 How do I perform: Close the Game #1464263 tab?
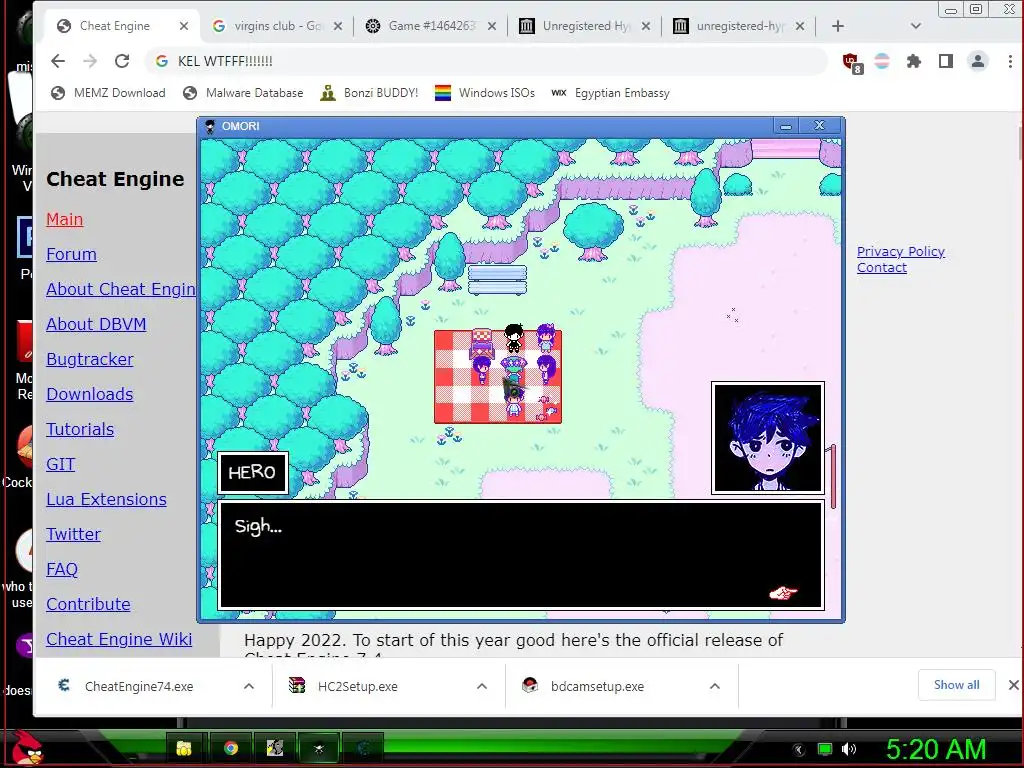492,26
